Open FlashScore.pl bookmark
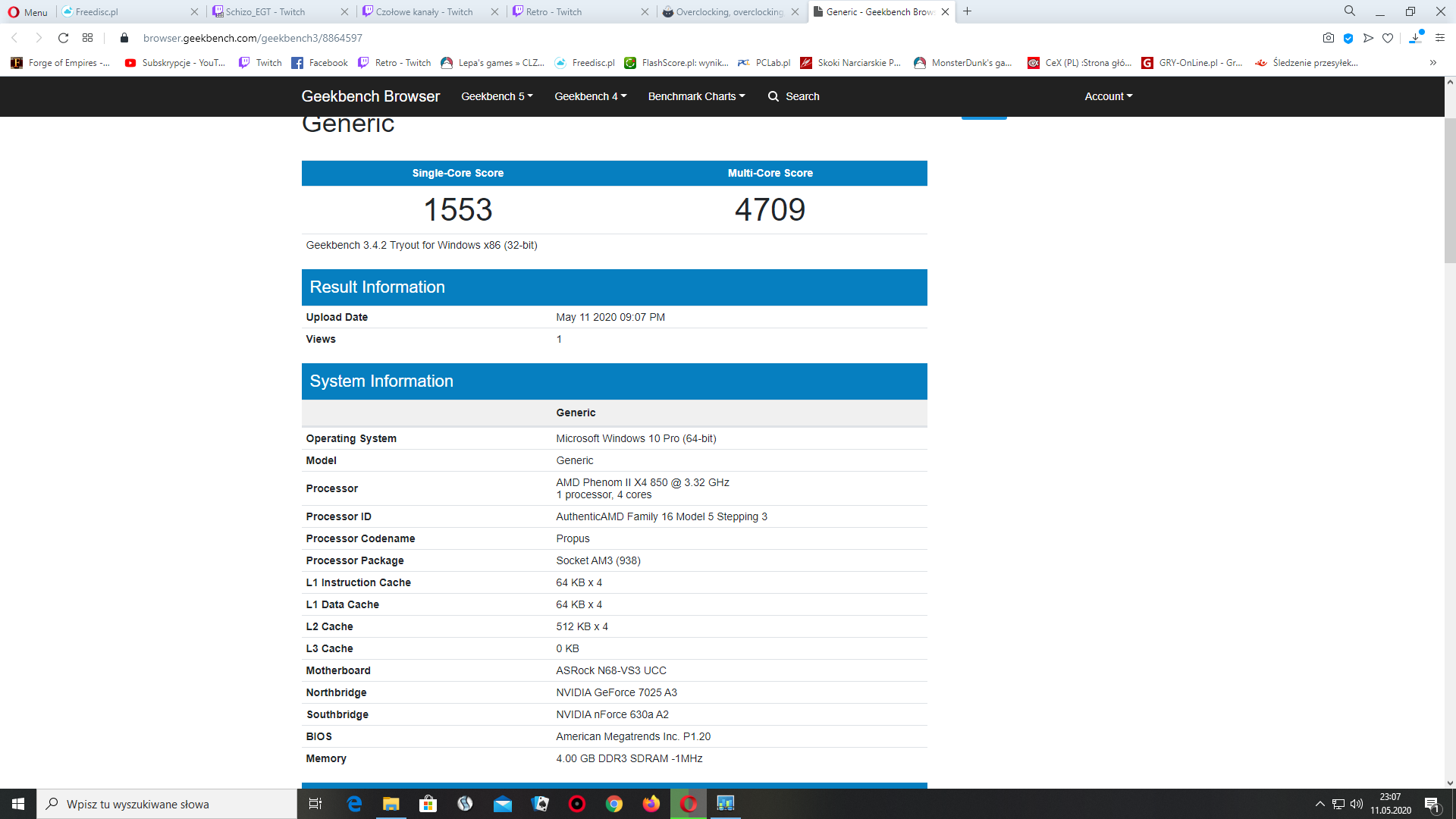This screenshot has height=819, width=1456. pos(676,63)
